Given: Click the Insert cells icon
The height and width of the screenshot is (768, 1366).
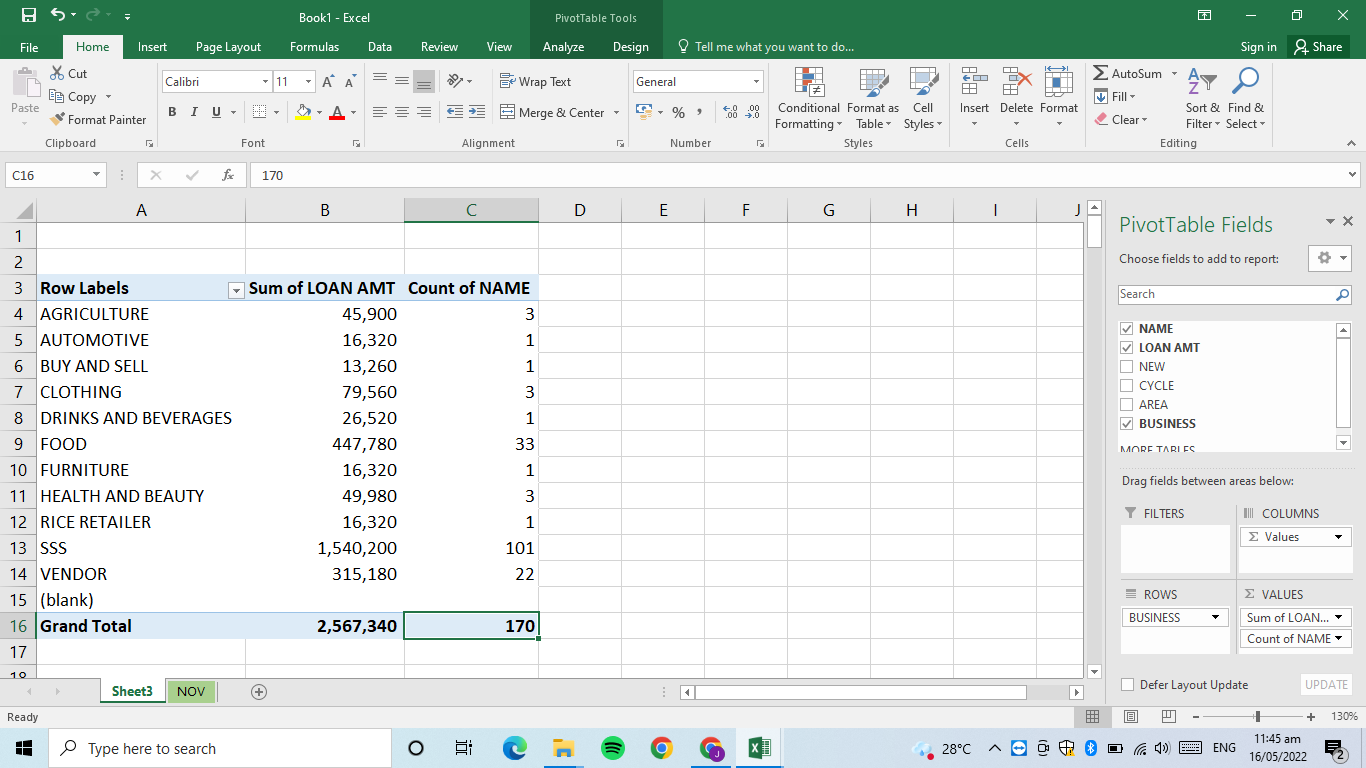Looking at the screenshot, I should (974, 82).
